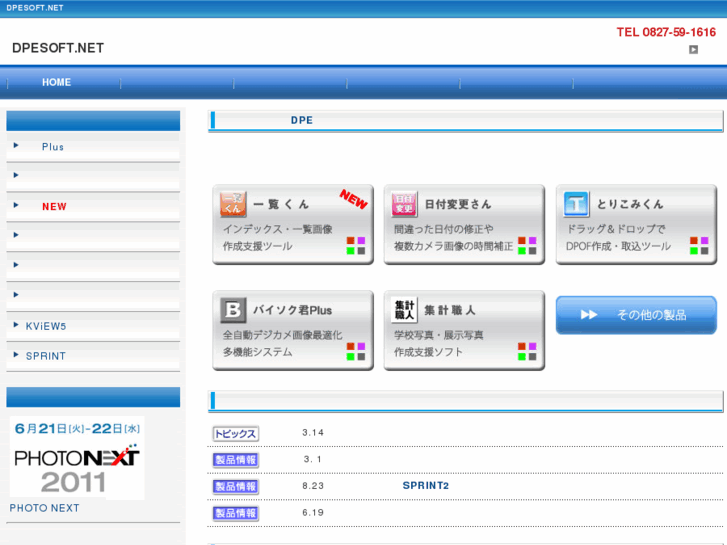Click the arrow bullet beside SPRINT

click(x=16, y=355)
